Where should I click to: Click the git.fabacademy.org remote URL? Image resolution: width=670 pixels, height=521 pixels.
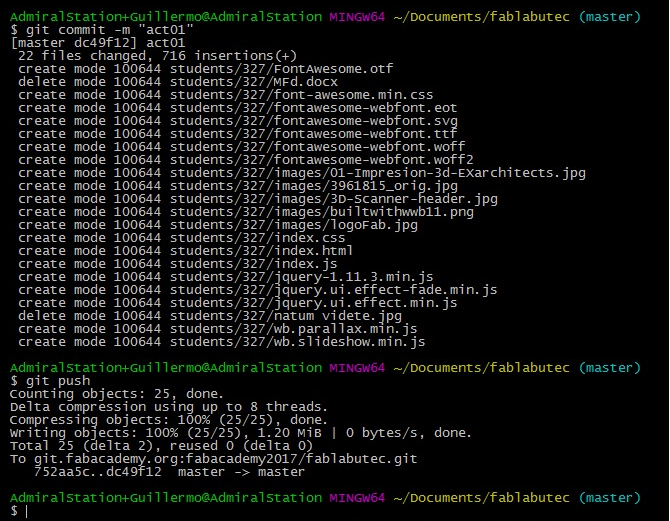tap(225, 459)
